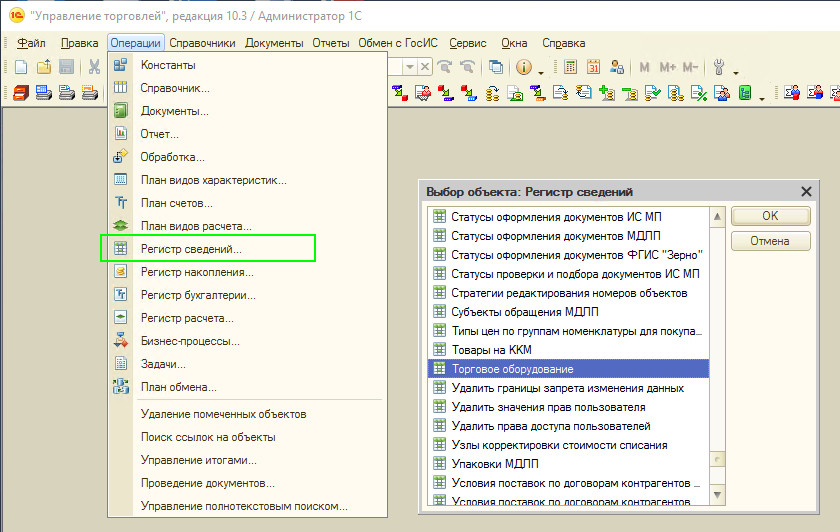
Task: Click the Open file folder icon
Action: tap(43, 67)
